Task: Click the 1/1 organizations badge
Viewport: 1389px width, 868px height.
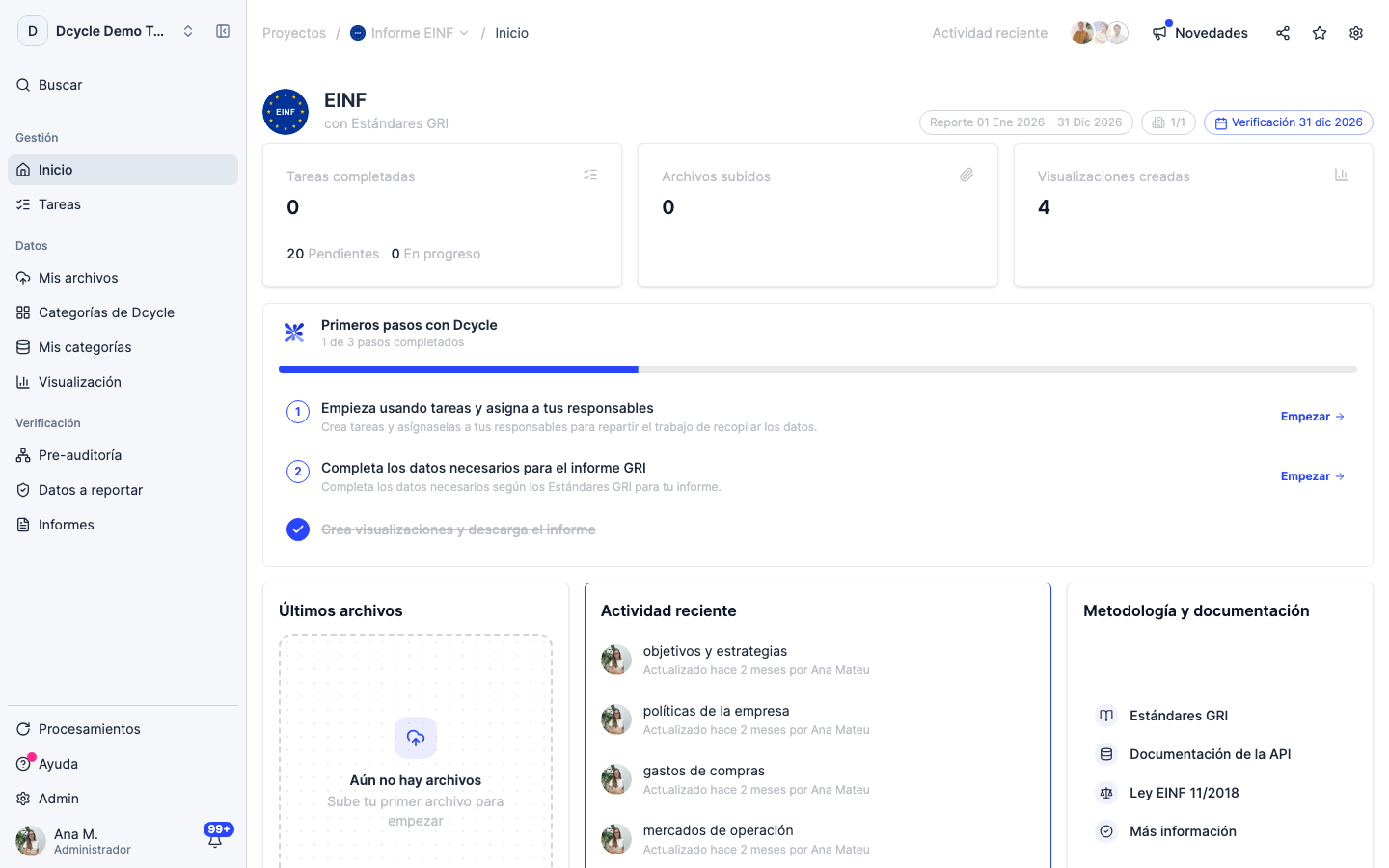Action: point(1168,122)
